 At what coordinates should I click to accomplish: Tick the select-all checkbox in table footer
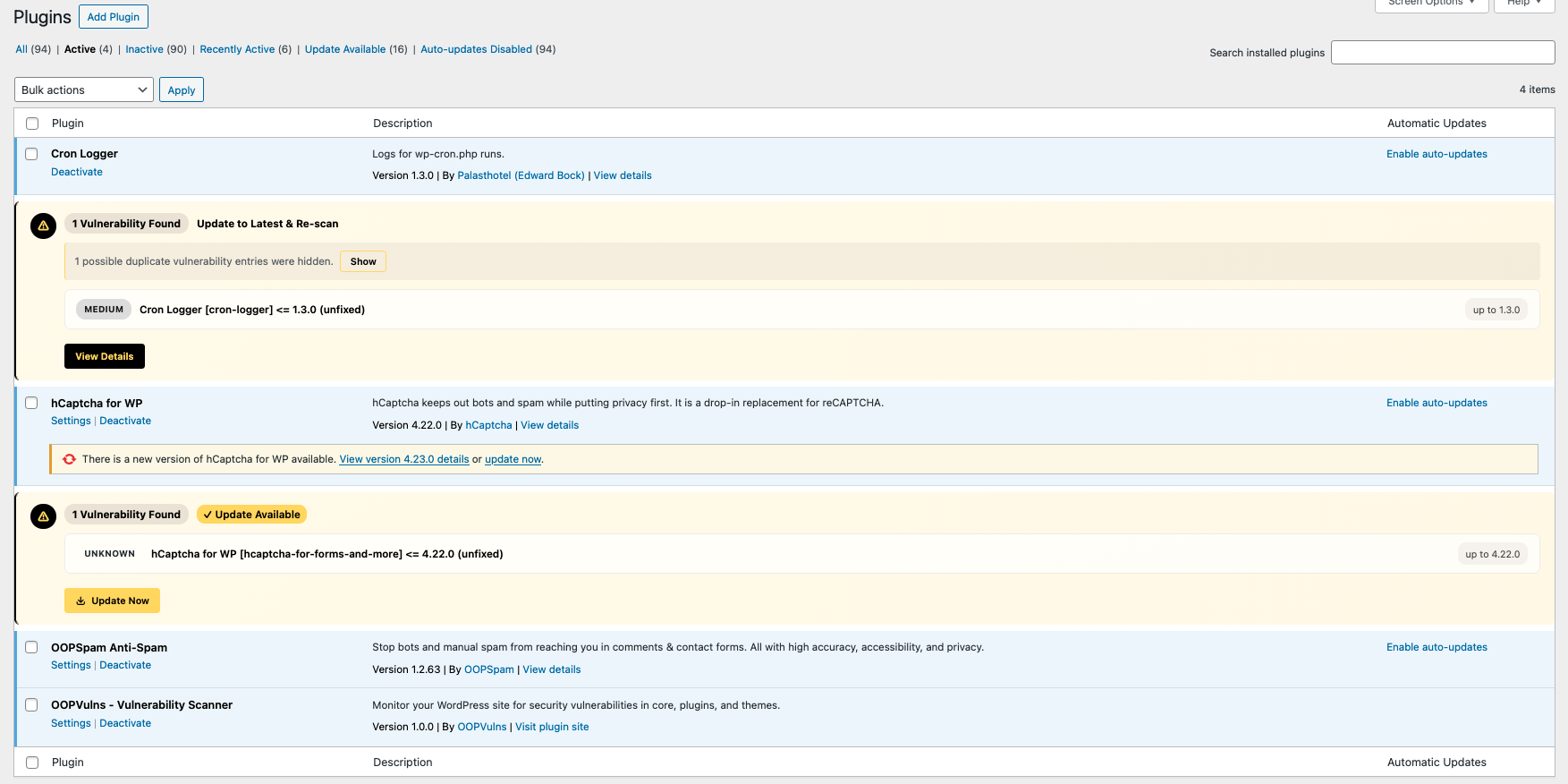(x=32, y=763)
